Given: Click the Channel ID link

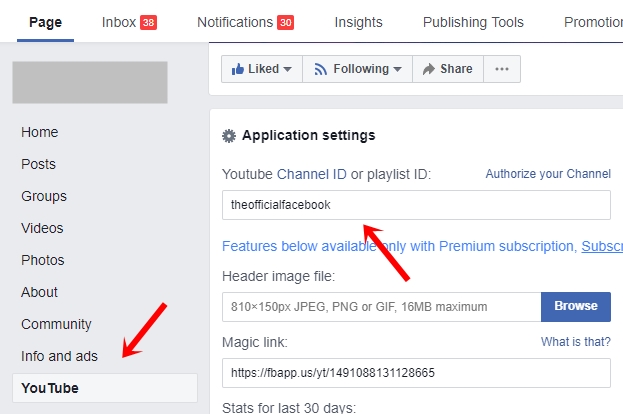Looking at the screenshot, I should (x=312, y=174).
